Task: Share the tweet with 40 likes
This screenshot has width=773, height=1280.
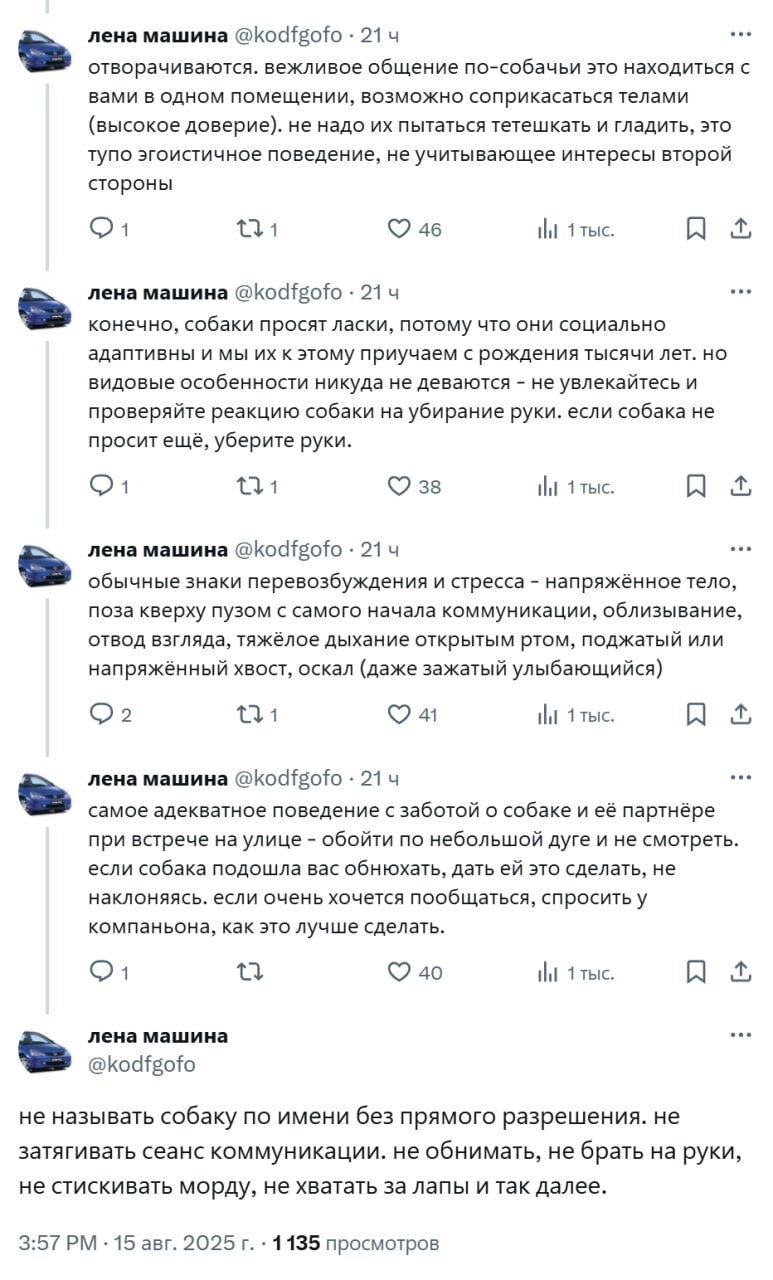Action: click(740, 971)
